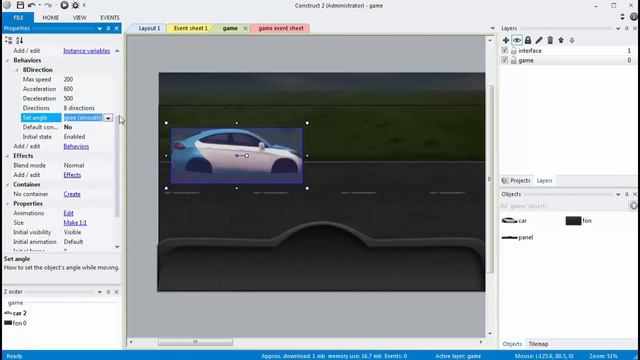
Task: Toggle the interface layer checkbox
Action: click(505, 51)
